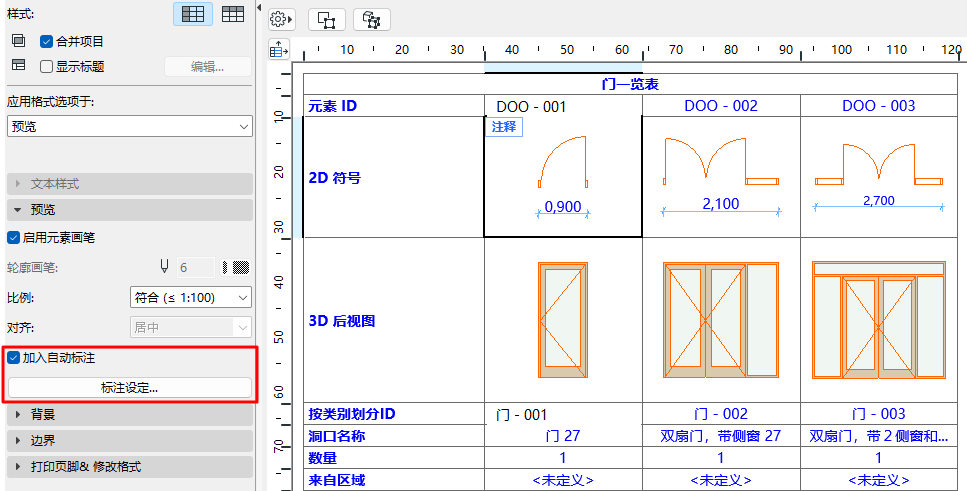Click the 门 - 003 category ID cell
Viewport: 967px width, 491px height.
(879, 413)
